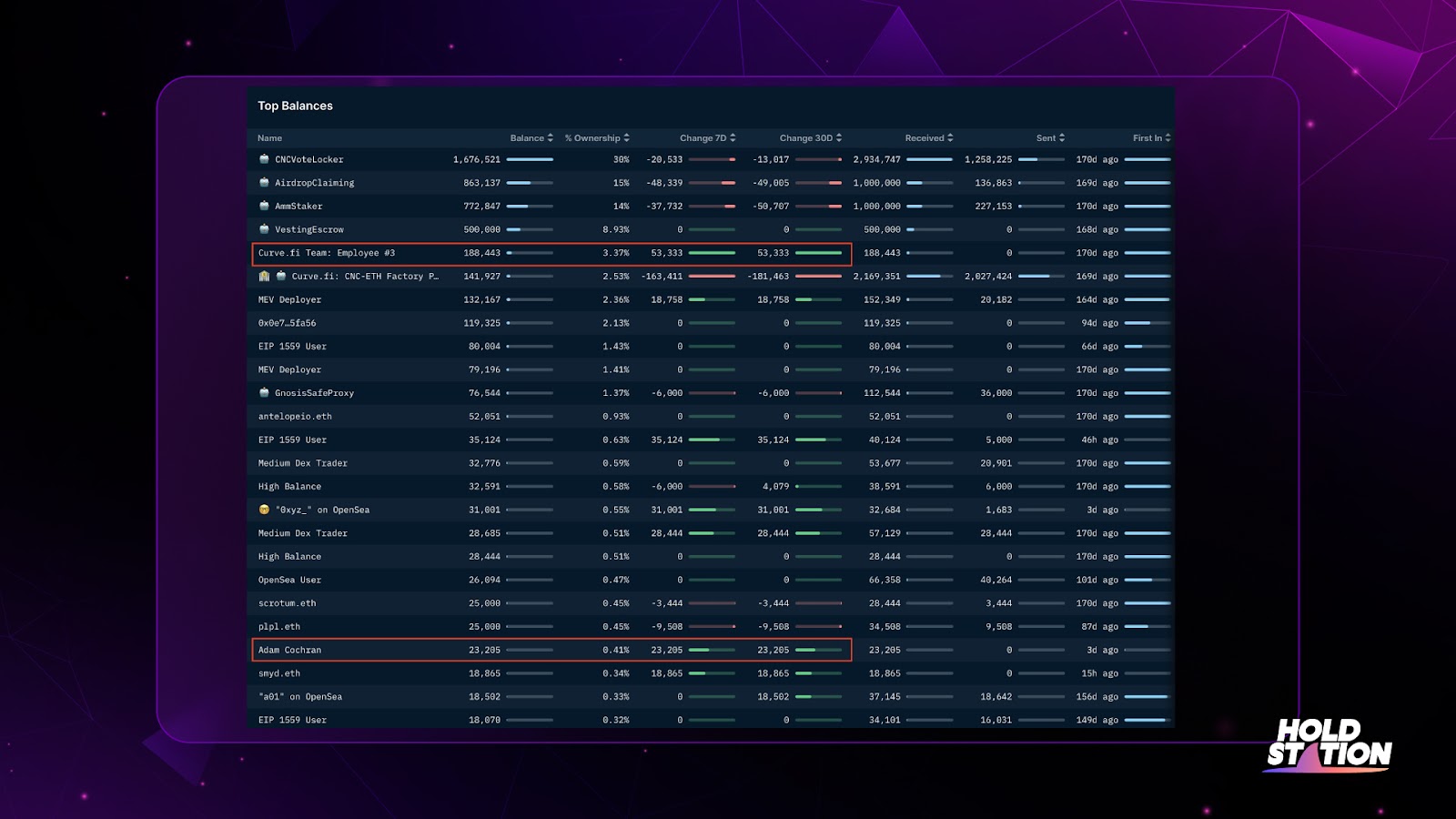Click the Top Balances title
Image resolution: width=1456 pixels, height=819 pixels.
(295, 106)
